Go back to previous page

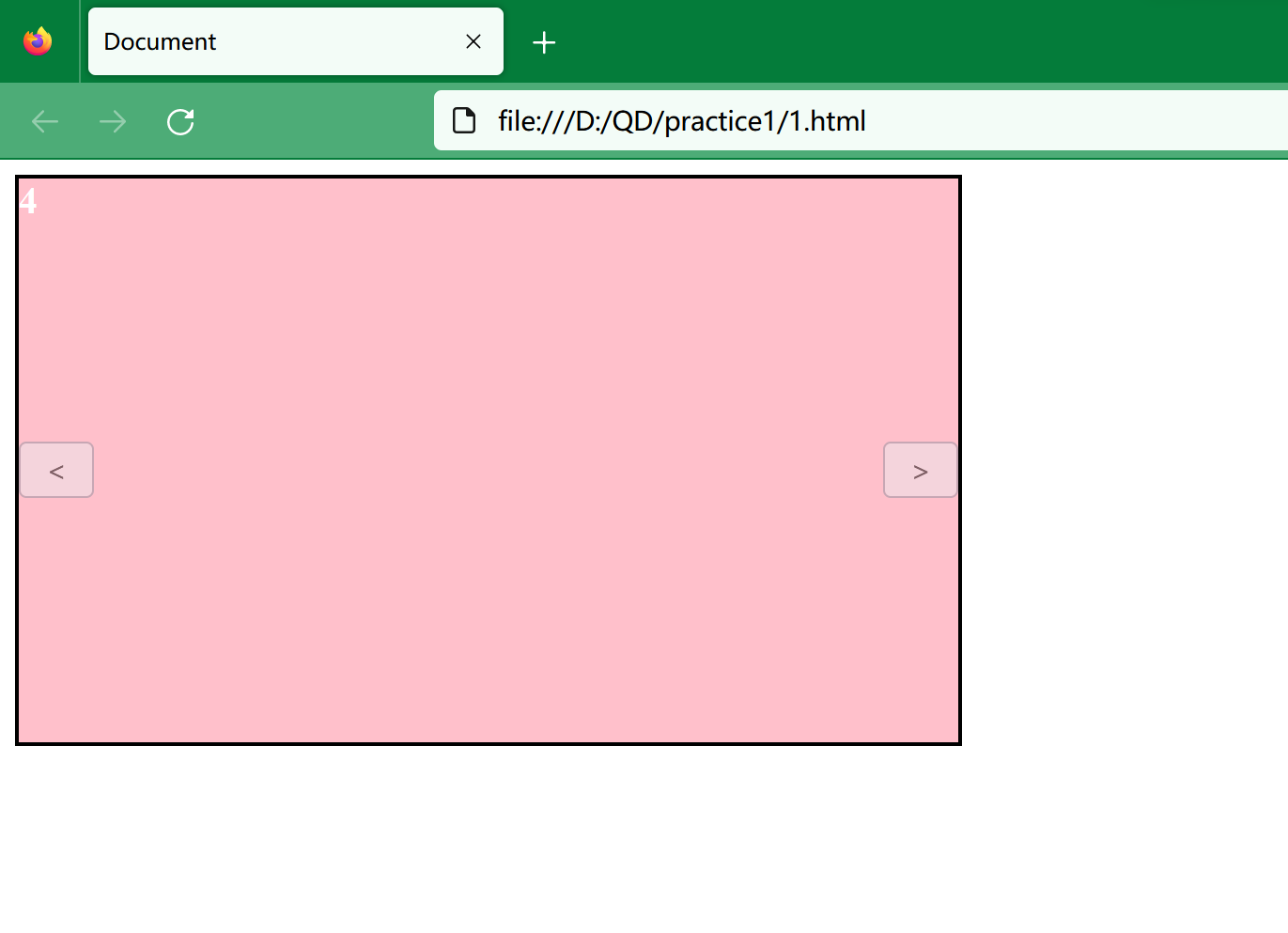(45, 121)
